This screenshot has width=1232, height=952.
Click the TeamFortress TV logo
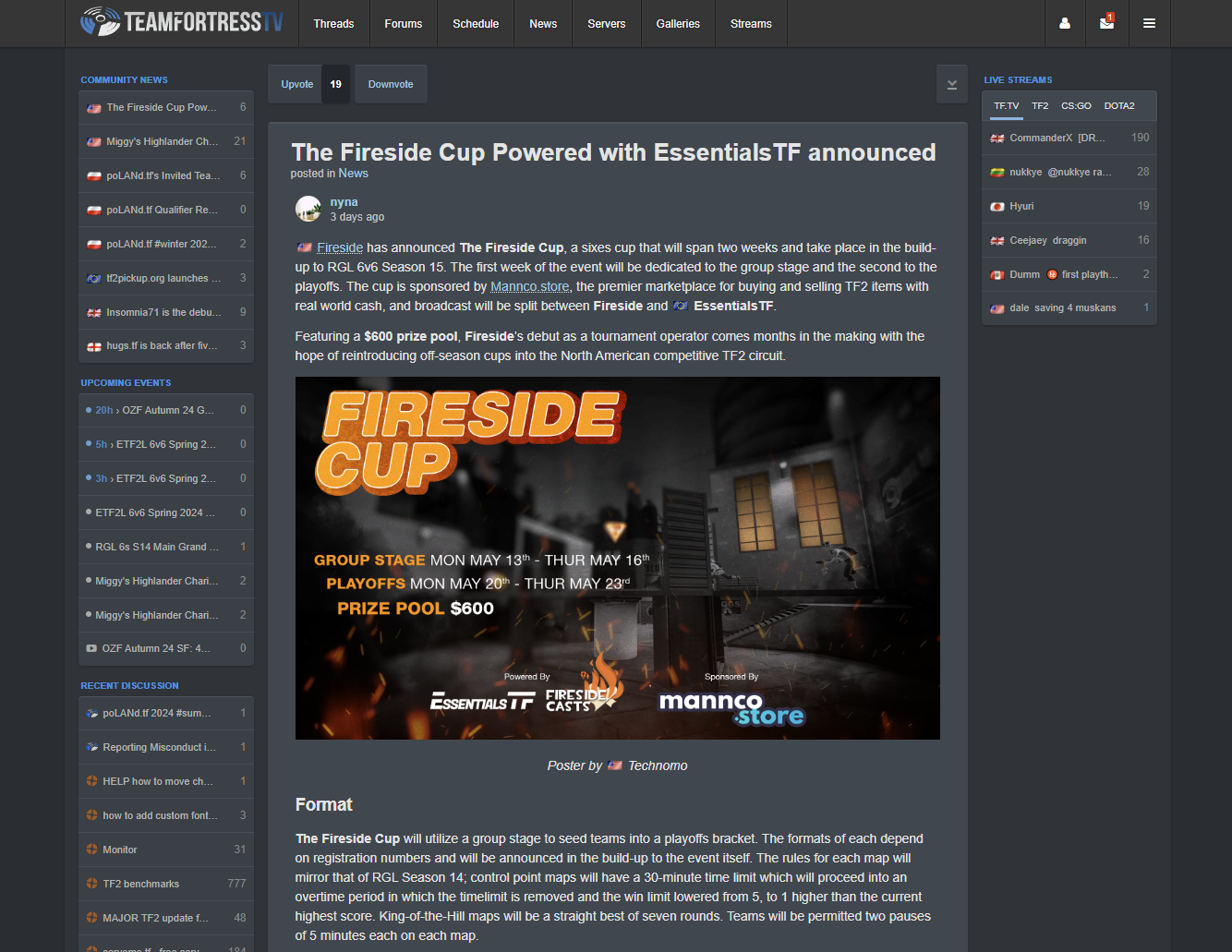182,21
